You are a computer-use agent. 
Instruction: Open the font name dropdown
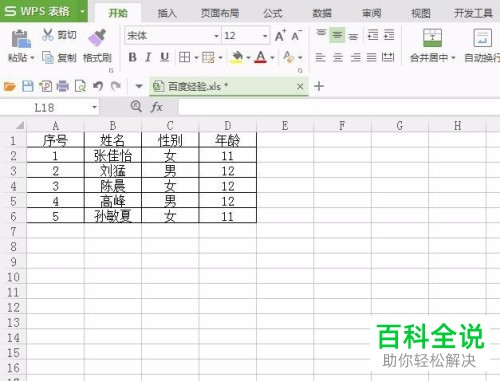coord(216,36)
